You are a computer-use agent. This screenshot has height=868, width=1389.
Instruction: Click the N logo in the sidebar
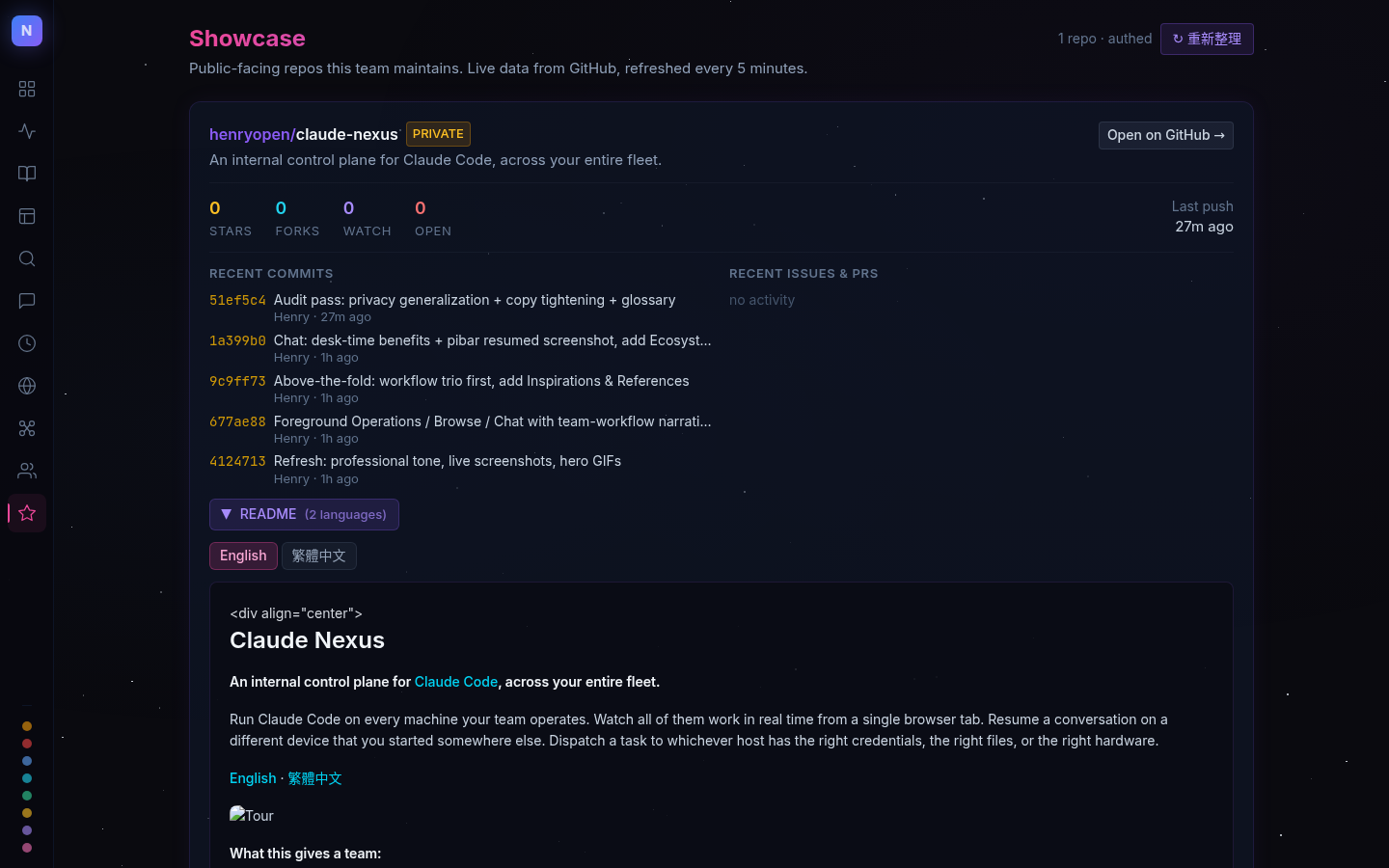27,31
